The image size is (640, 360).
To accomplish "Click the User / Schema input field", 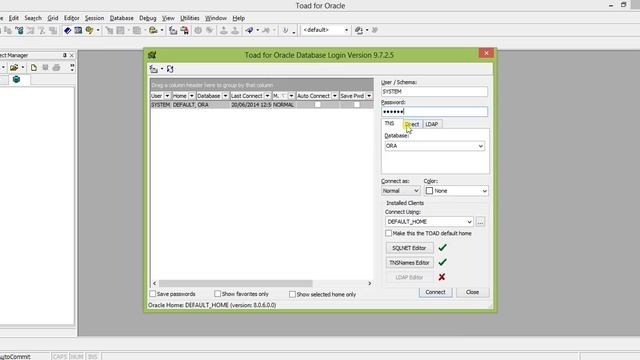I will coord(434,91).
